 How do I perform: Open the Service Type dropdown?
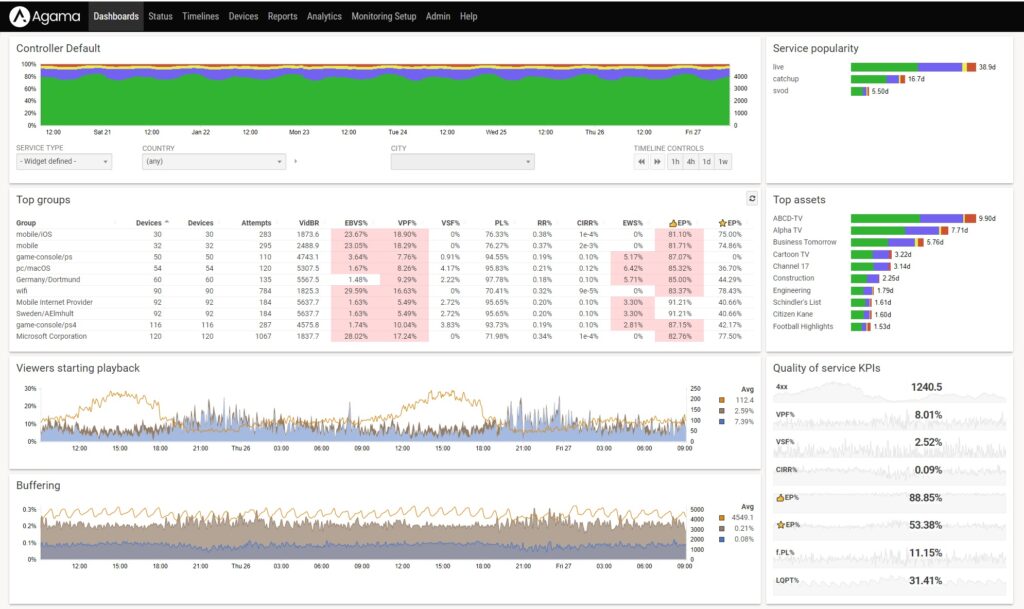click(x=64, y=161)
